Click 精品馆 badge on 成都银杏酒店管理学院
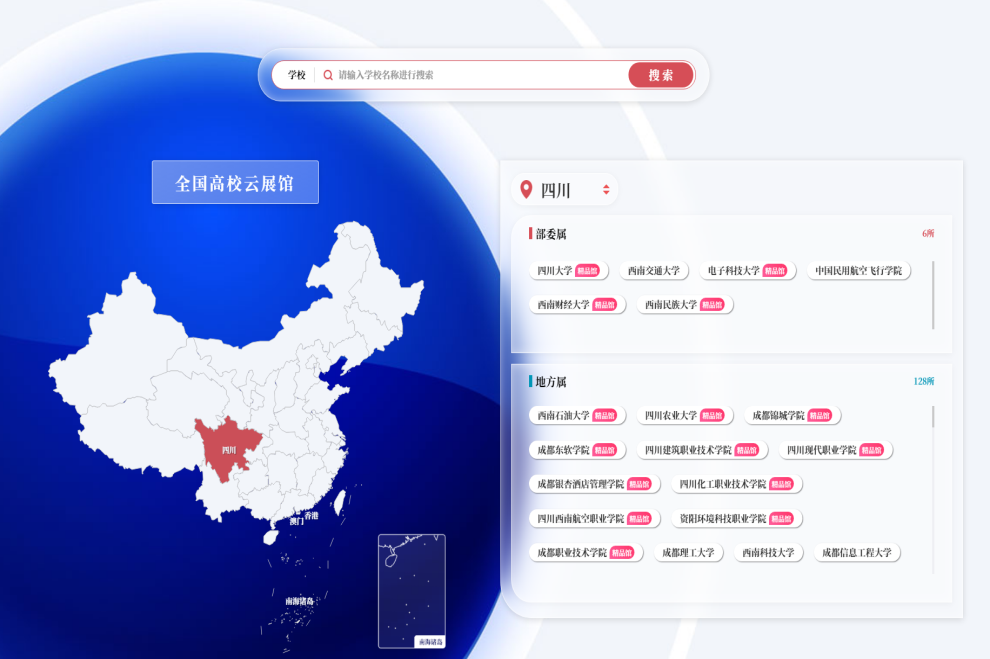 coord(639,484)
